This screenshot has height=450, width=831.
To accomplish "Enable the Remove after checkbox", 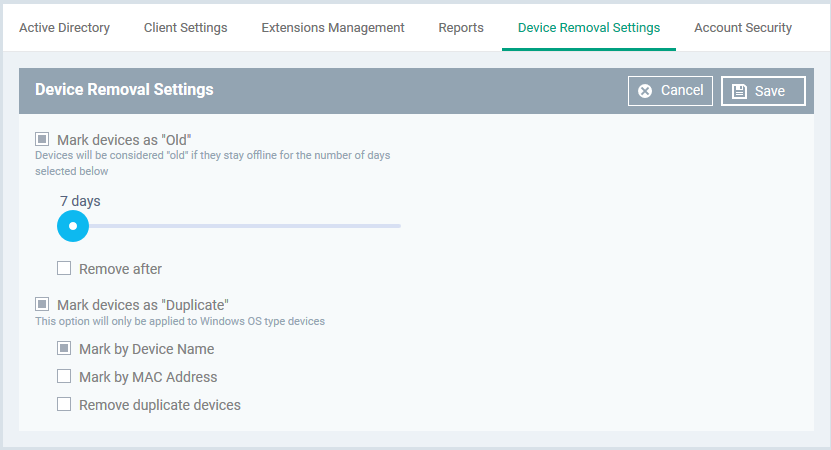I will click(64, 268).
